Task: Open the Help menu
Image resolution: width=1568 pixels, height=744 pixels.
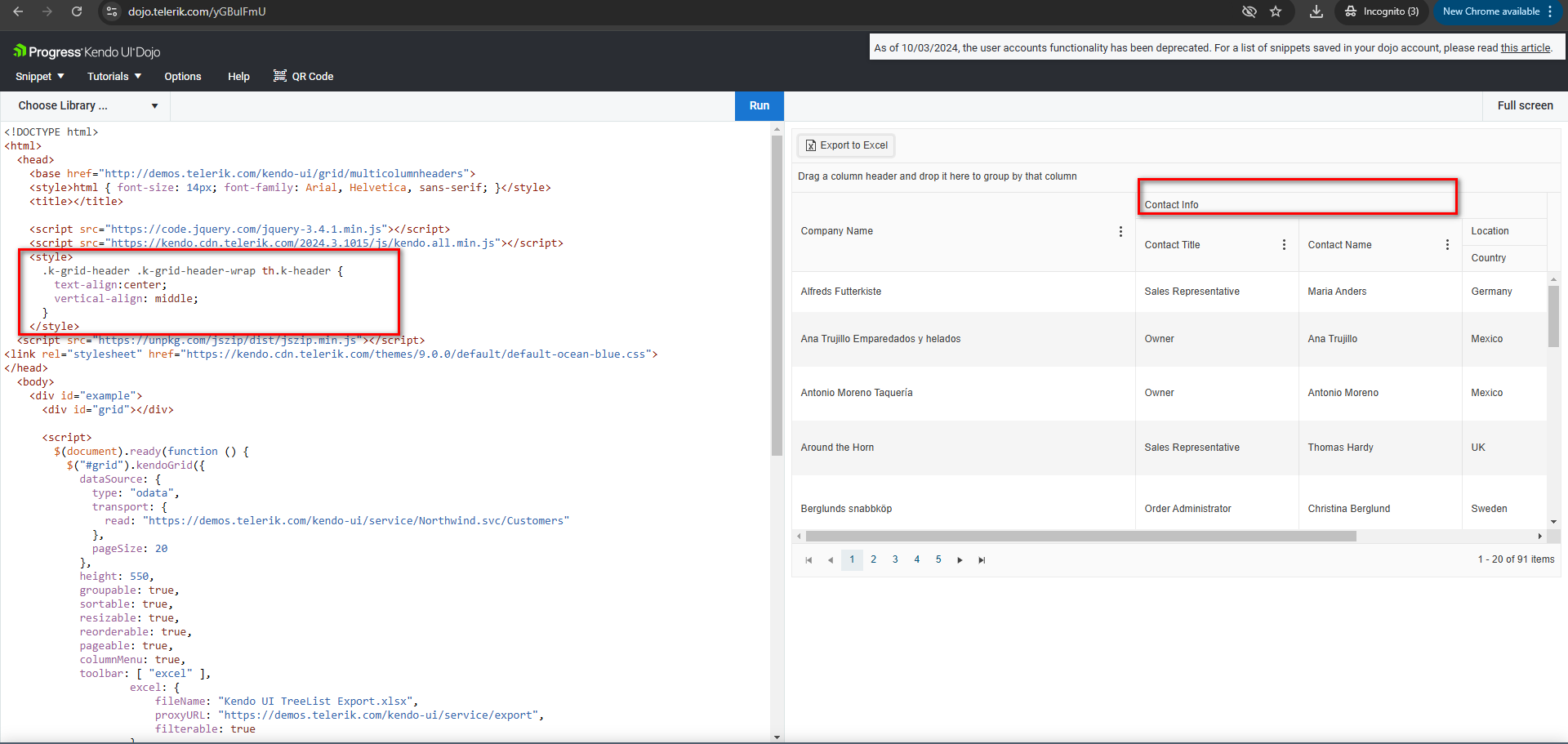Action: (x=238, y=77)
